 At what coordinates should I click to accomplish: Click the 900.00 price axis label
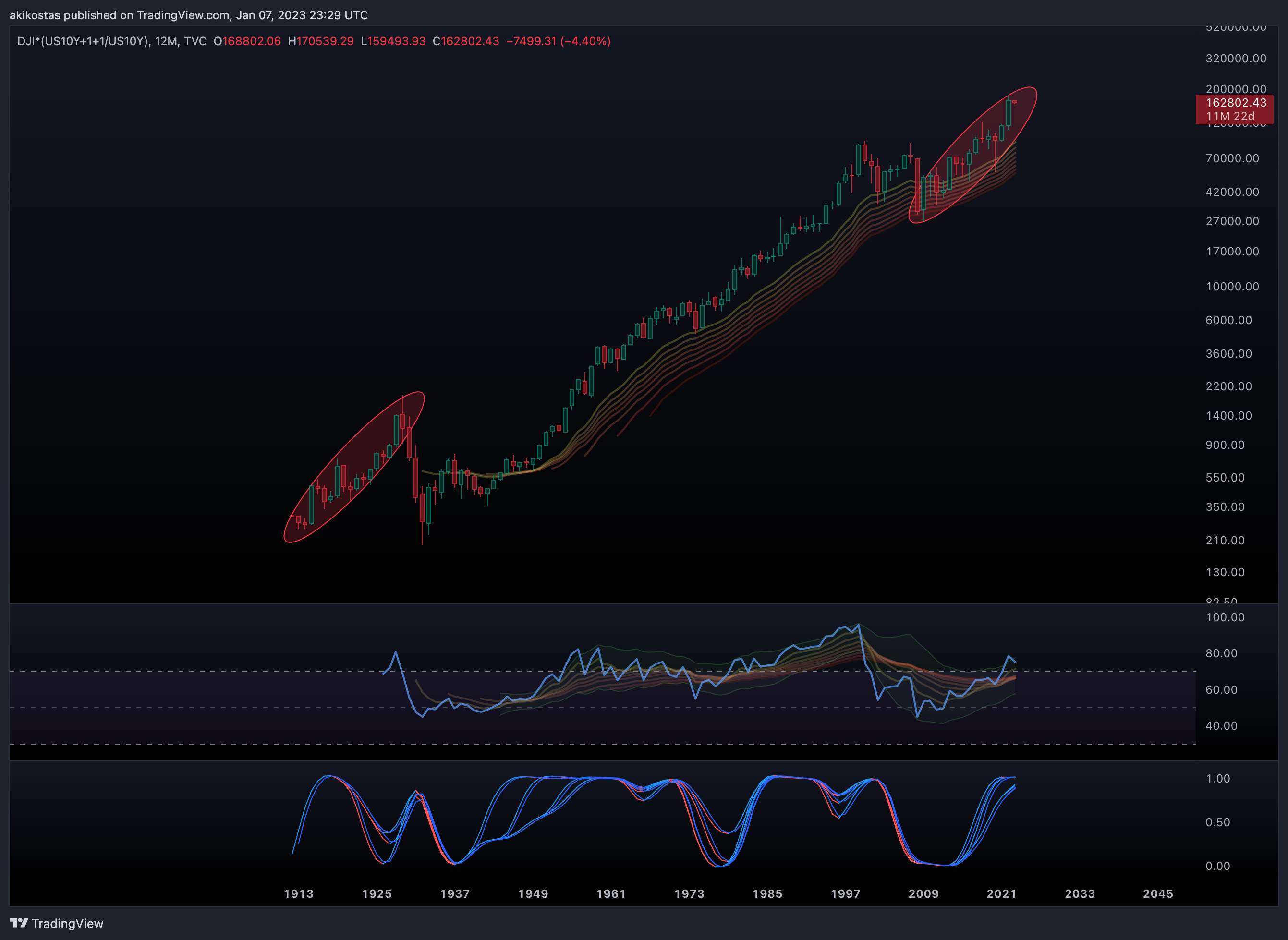[1225, 445]
